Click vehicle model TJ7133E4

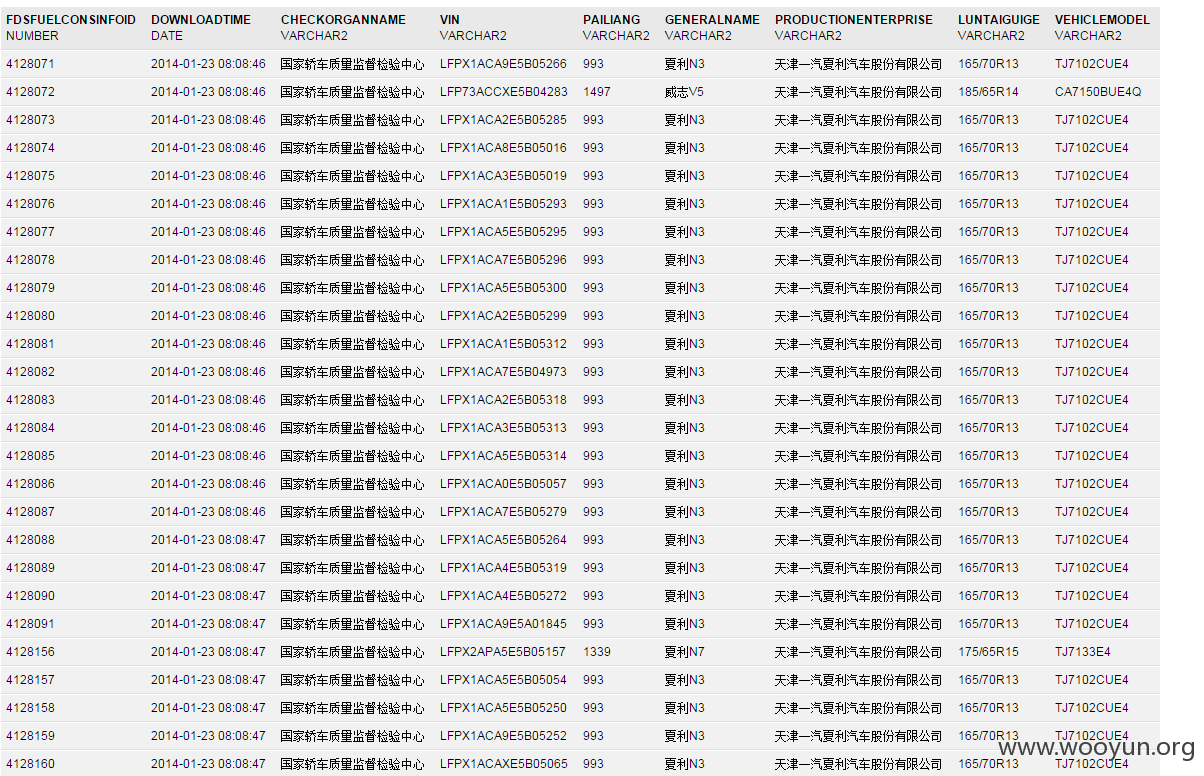pyautogui.click(x=1083, y=652)
